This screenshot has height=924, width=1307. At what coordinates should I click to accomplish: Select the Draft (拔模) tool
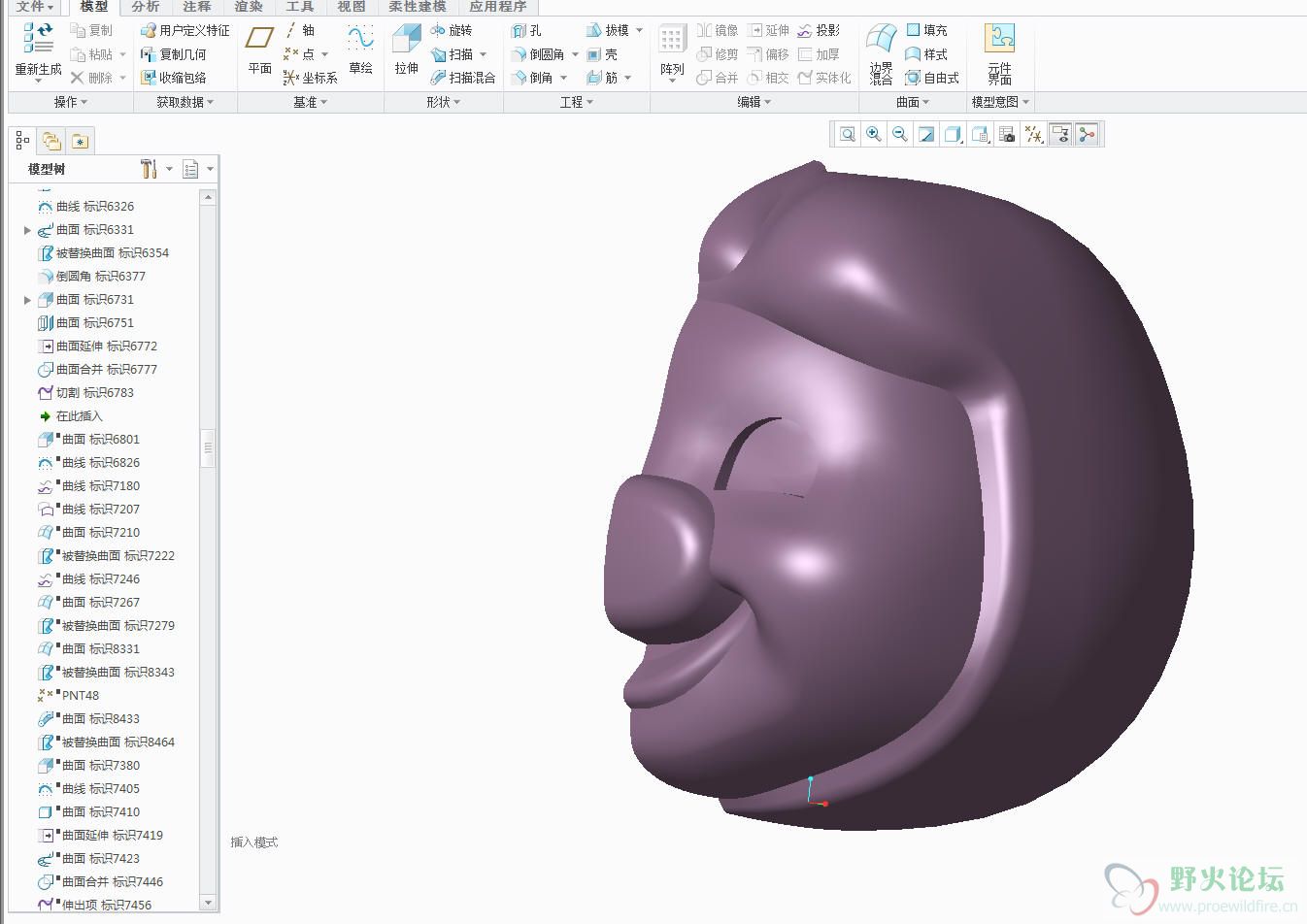[608, 30]
